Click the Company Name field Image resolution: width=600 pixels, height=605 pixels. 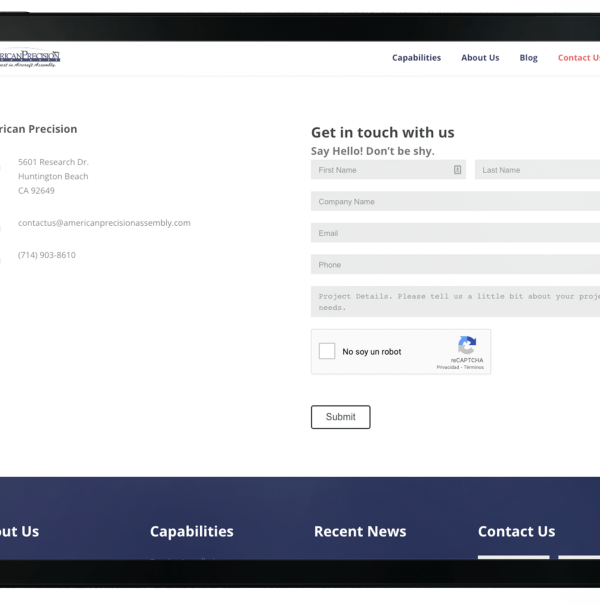[455, 201]
